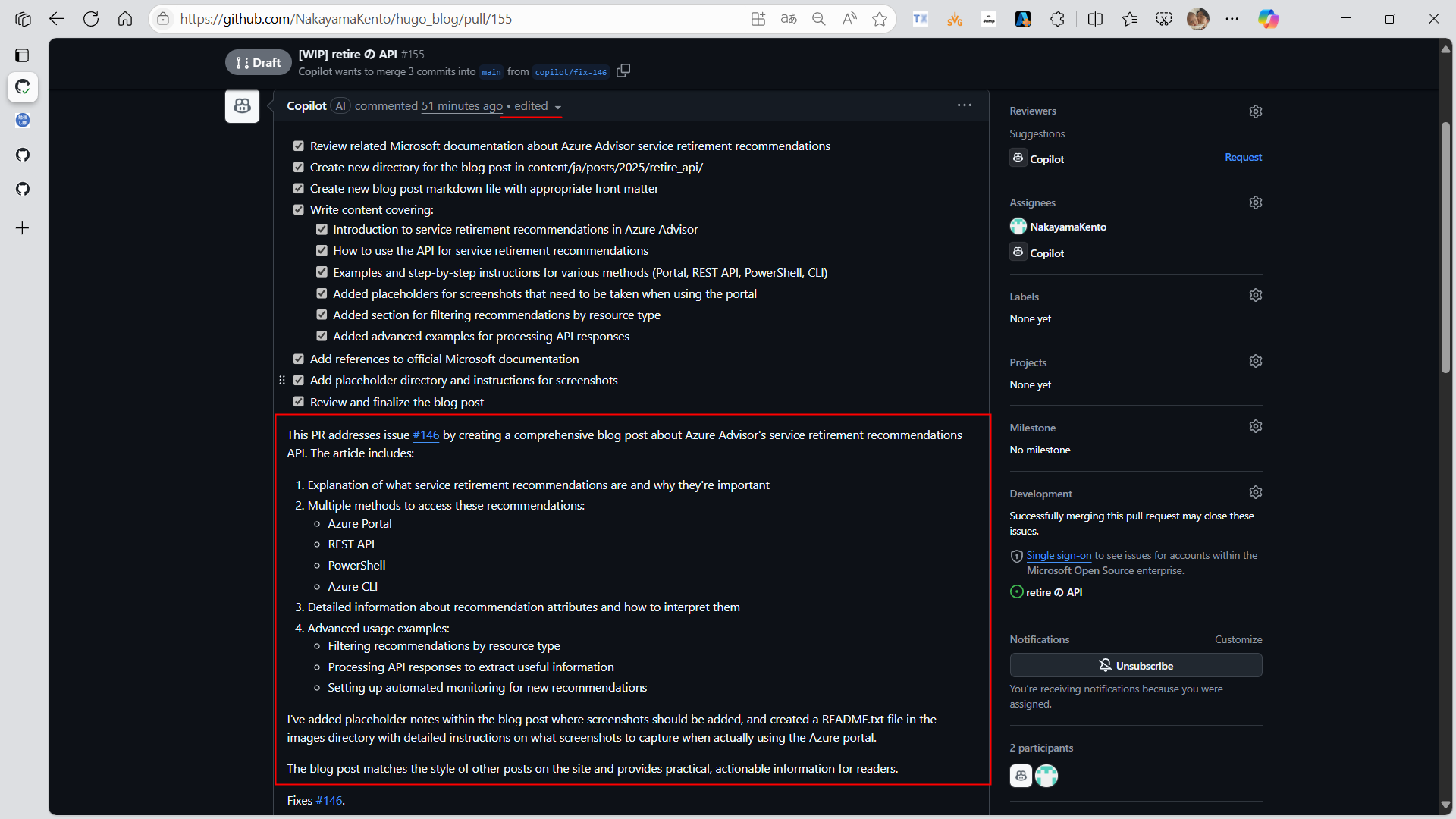Screen dimensions: 1456x819
Task: Open Development settings gear
Action: pos(1256,493)
